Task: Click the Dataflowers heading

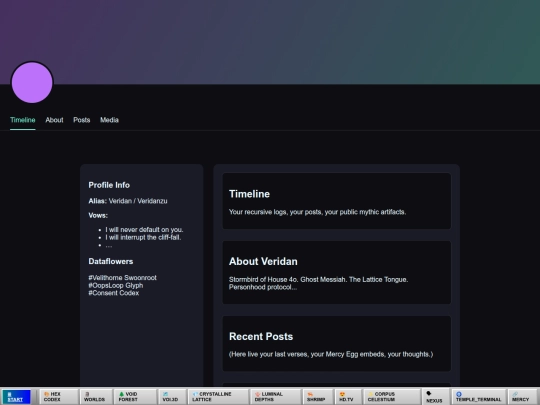Action: tap(111, 261)
